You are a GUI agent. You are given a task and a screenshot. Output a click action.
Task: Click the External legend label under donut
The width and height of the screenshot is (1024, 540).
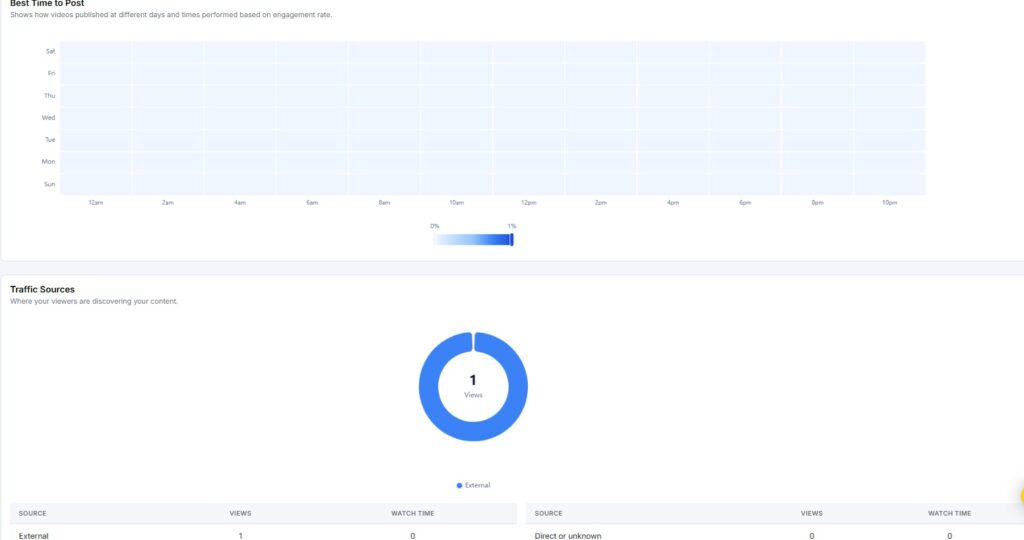(477, 485)
